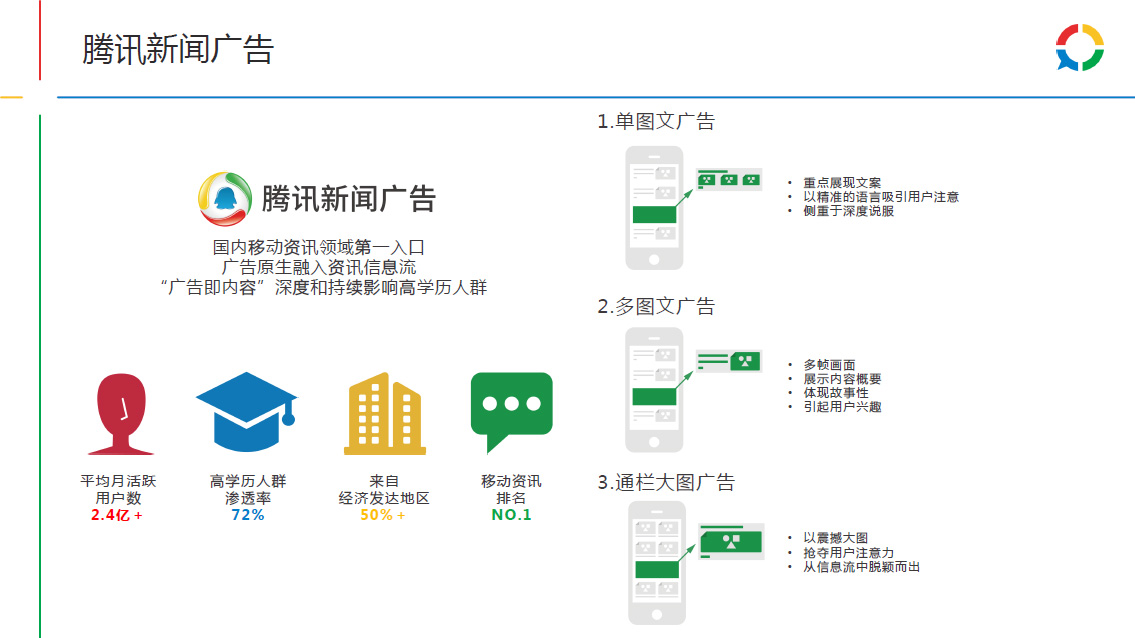The width and height of the screenshot is (1135, 638).
Task: Click the bullet 引起用户兴趣
Action: [x=842, y=407]
